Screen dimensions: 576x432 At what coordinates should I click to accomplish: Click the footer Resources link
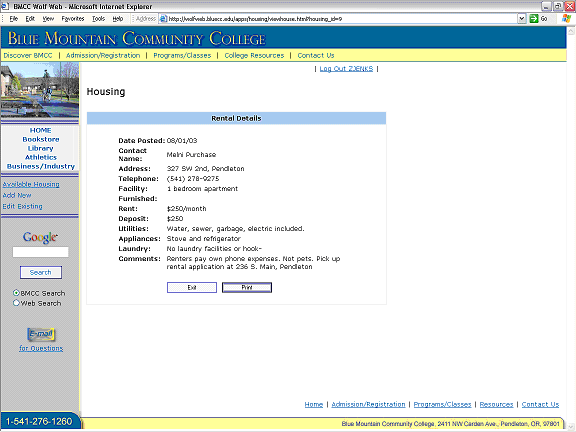(x=496, y=404)
